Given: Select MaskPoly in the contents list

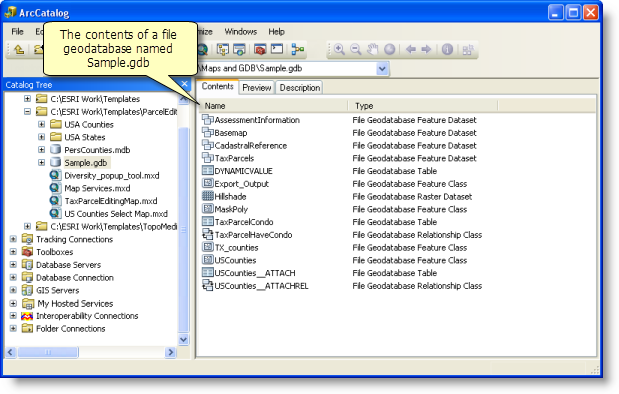Looking at the screenshot, I should (x=231, y=209).
